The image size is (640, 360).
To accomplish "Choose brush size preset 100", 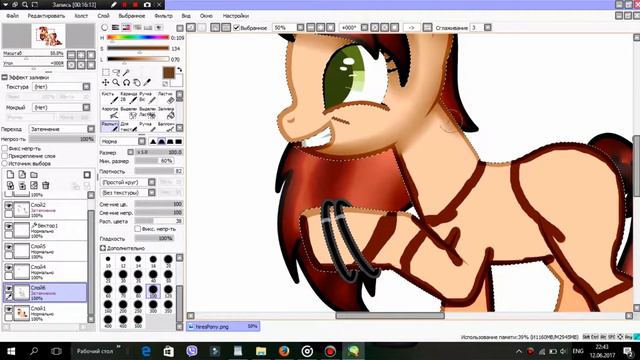I will pyautogui.click(x=153, y=291).
